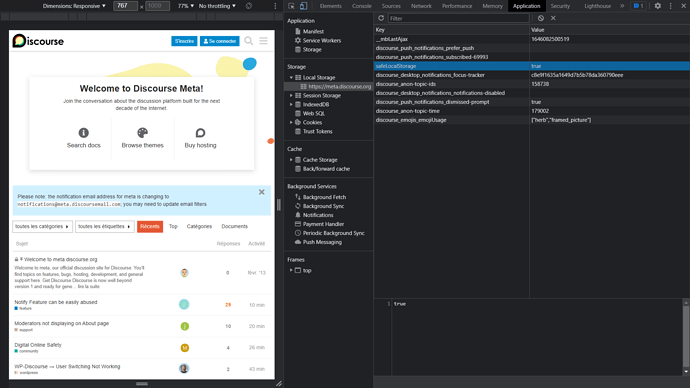Screen dimensions: 690x388
Task: Open the No throttling dropdown
Action: (217, 6)
